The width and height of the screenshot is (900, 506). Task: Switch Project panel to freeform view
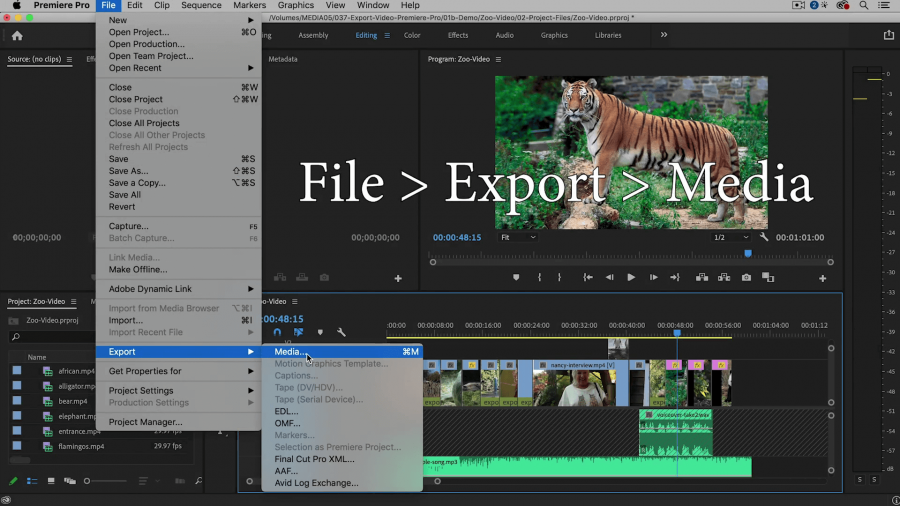point(70,481)
